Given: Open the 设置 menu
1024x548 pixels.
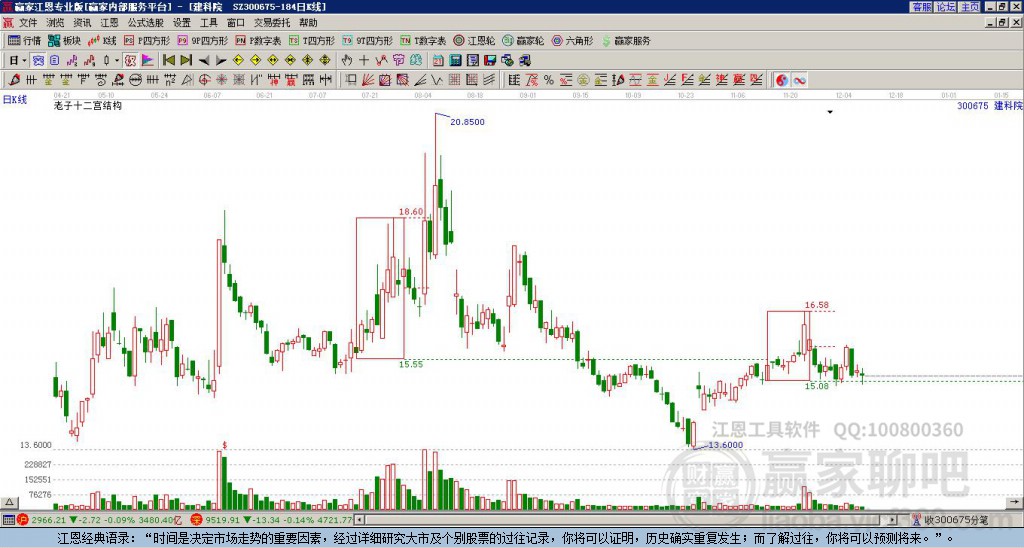Looking at the screenshot, I should (x=182, y=23).
